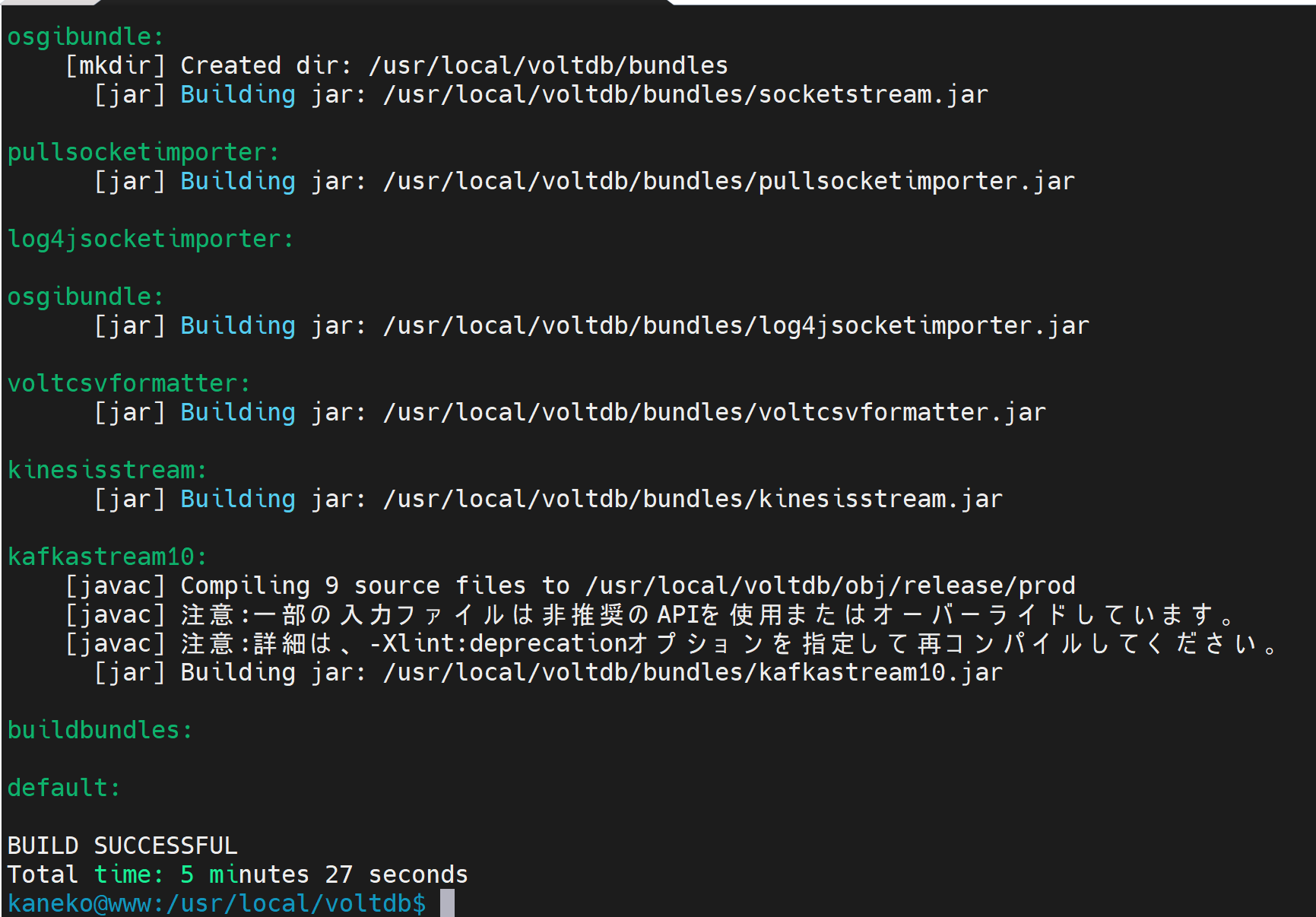Click the first javac 注意 warning line
1316x917 pixels.
pyautogui.click(x=650, y=614)
